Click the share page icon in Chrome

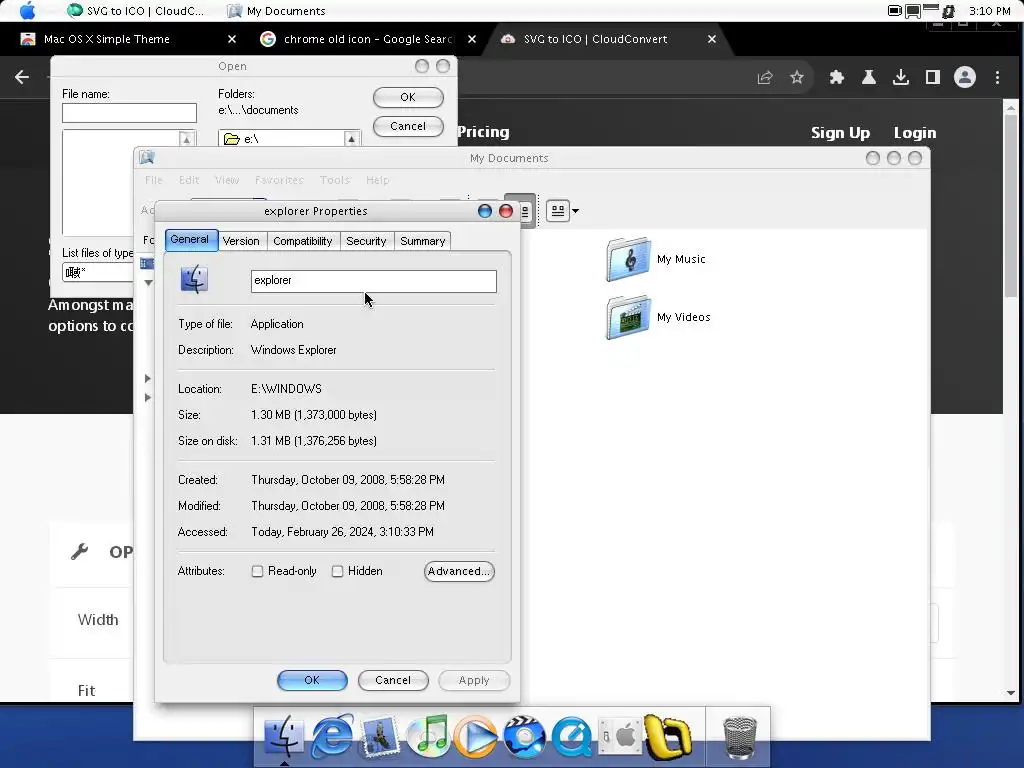tap(765, 78)
